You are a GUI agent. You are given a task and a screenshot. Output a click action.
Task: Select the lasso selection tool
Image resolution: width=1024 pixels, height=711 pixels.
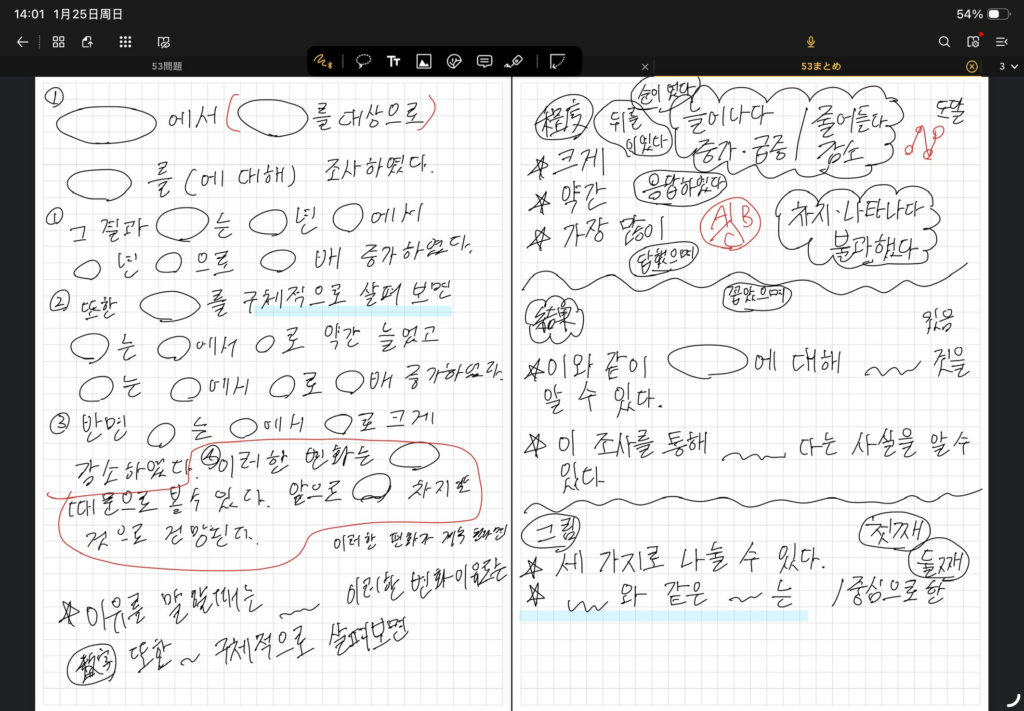point(364,61)
